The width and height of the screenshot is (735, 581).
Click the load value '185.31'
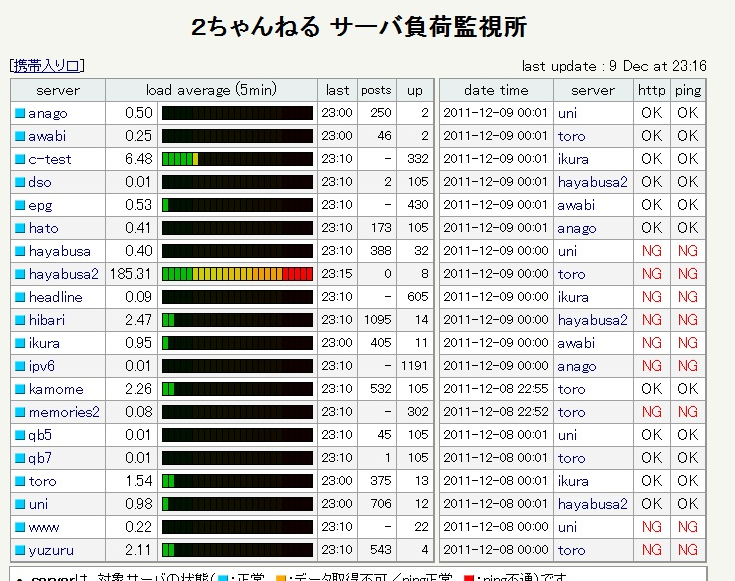(130, 274)
